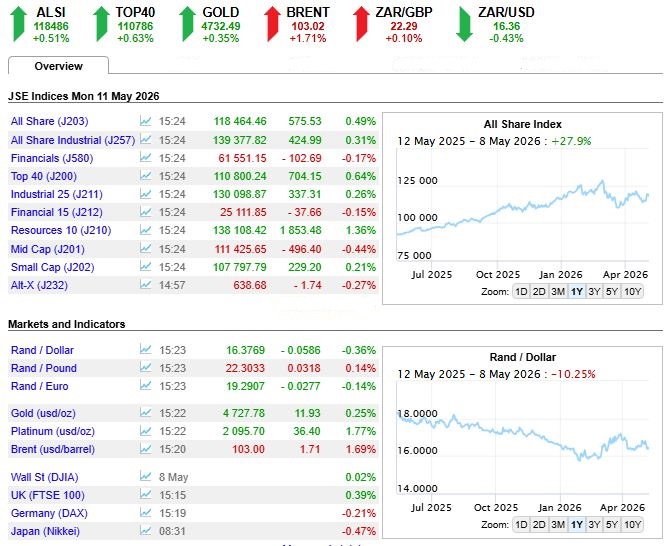Open chart icon for Gold (usd/oz)

(x=146, y=413)
